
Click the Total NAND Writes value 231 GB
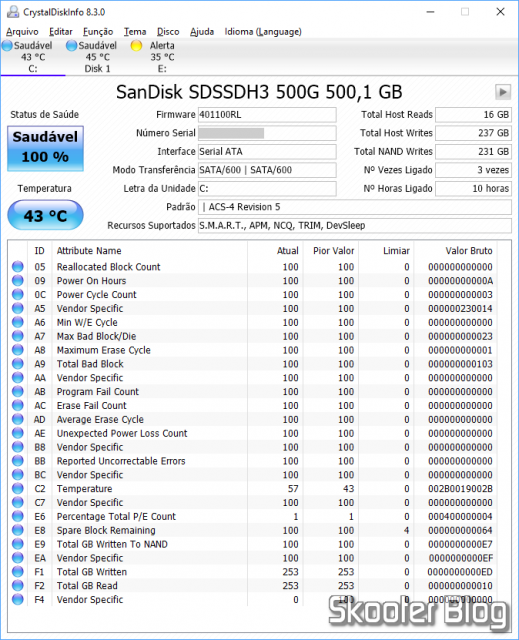(473, 151)
